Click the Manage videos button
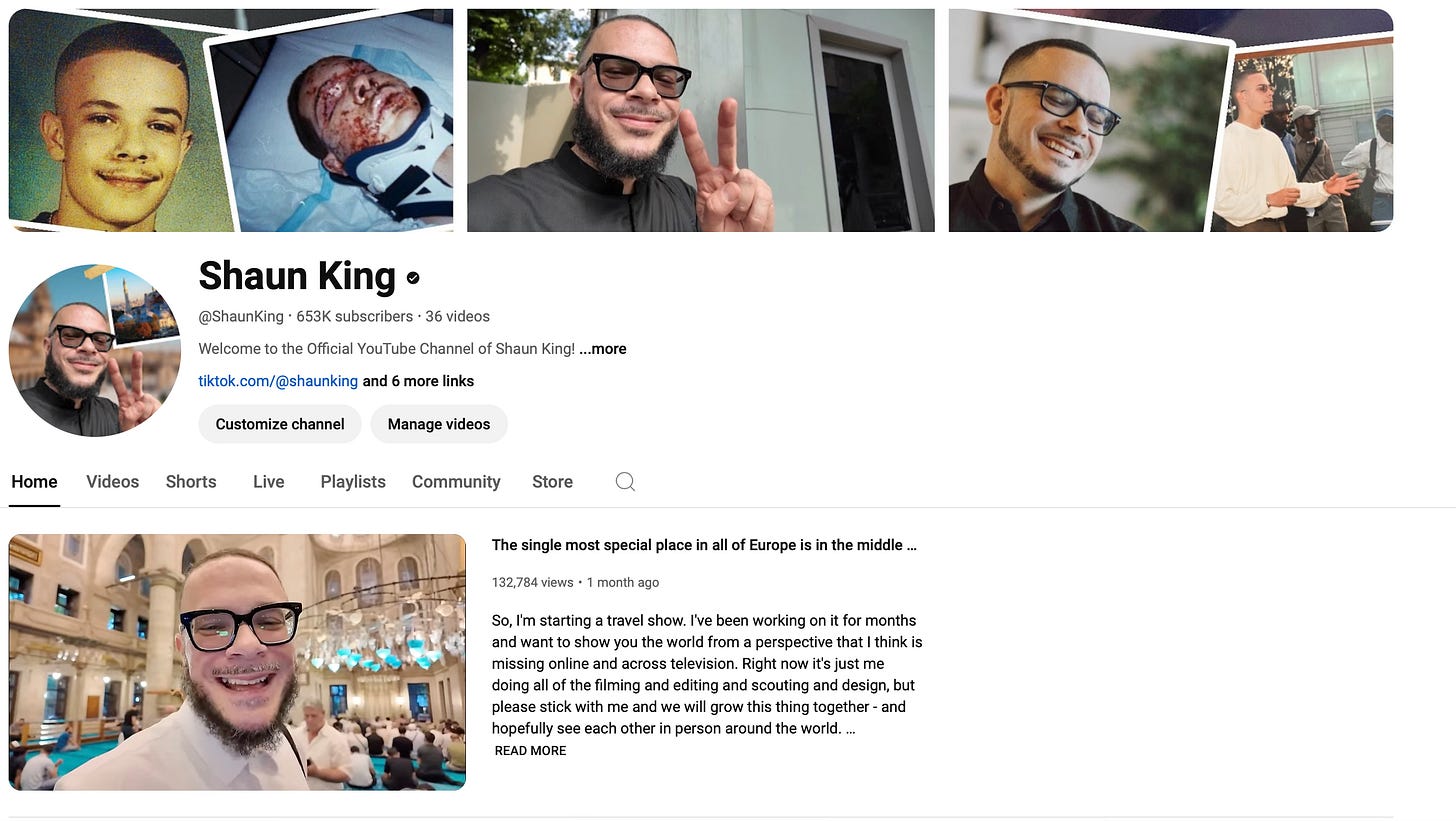 [x=439, y=424]
